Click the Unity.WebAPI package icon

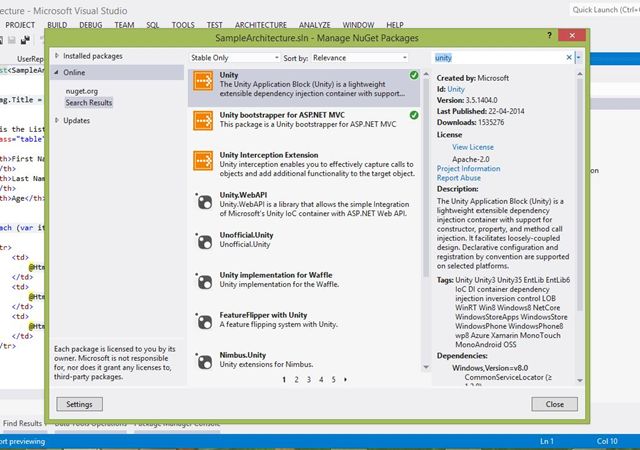204,201
